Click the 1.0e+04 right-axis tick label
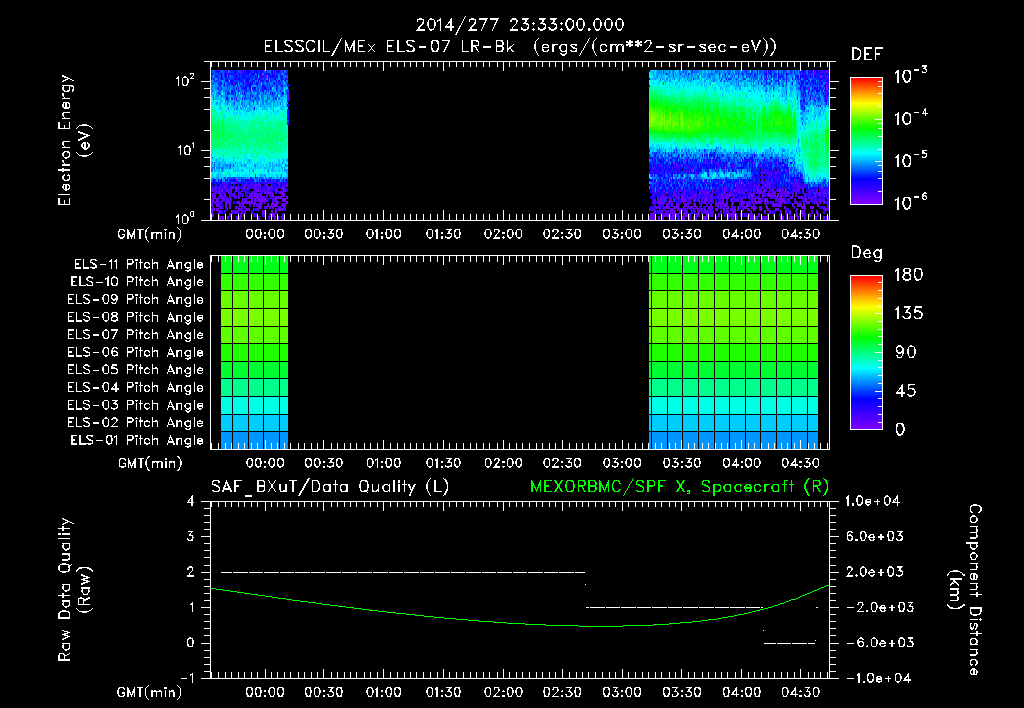The width and height of the screenshot is (1024, 708). (x=872, y=501)
